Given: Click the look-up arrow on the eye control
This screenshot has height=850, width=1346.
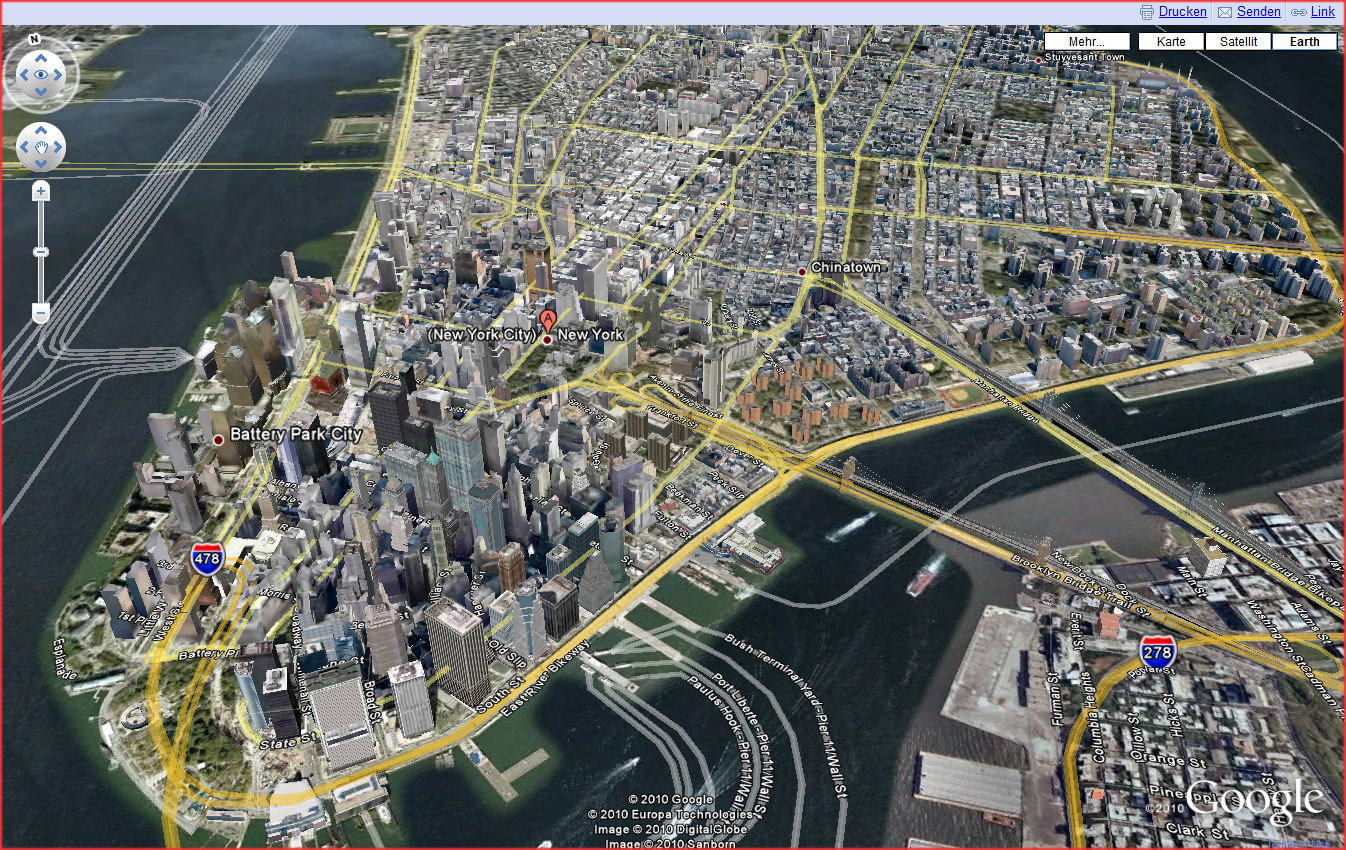Looking at the screenshot, I should pos(41,57).
